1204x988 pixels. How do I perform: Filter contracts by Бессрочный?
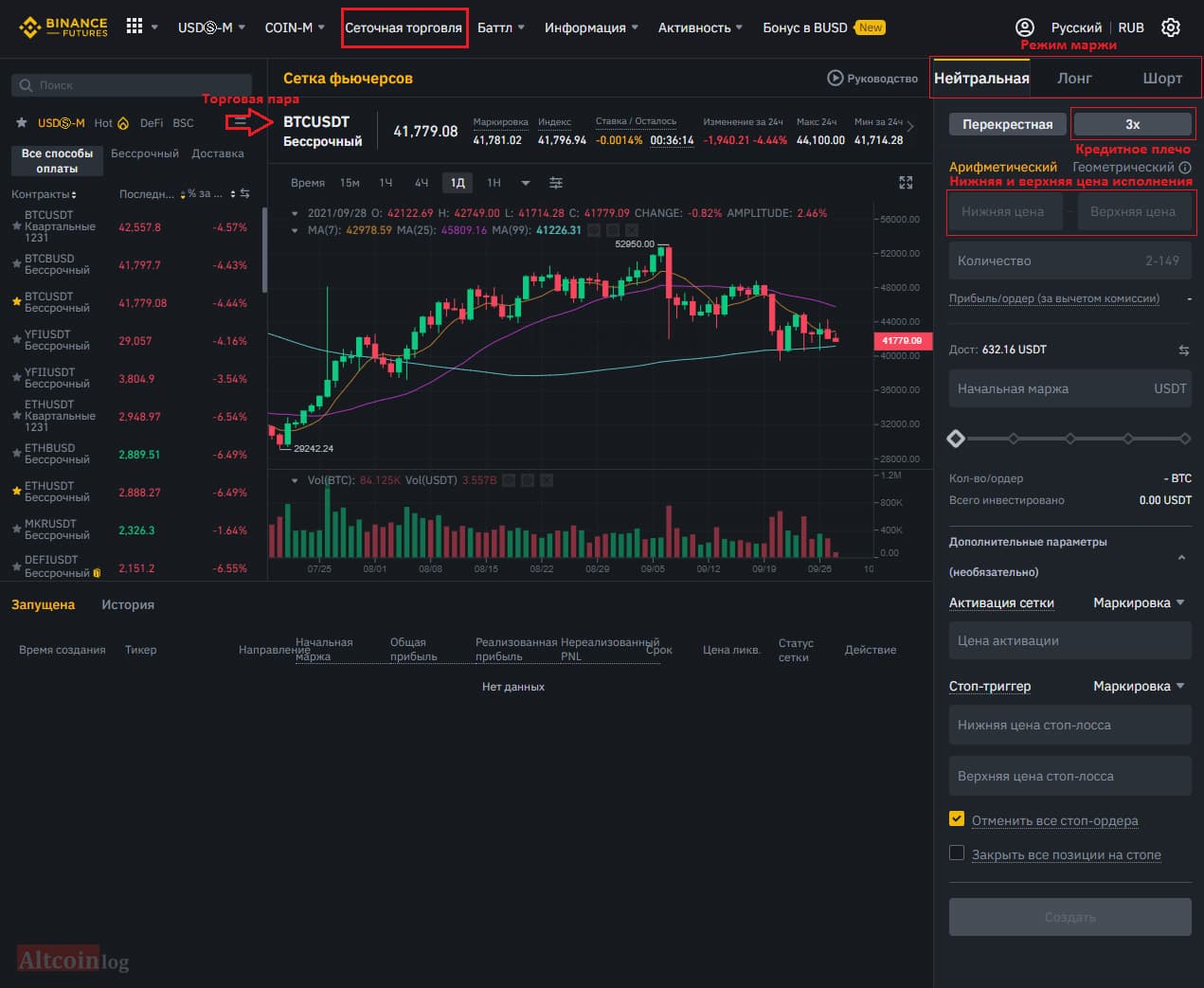point(145,153)
